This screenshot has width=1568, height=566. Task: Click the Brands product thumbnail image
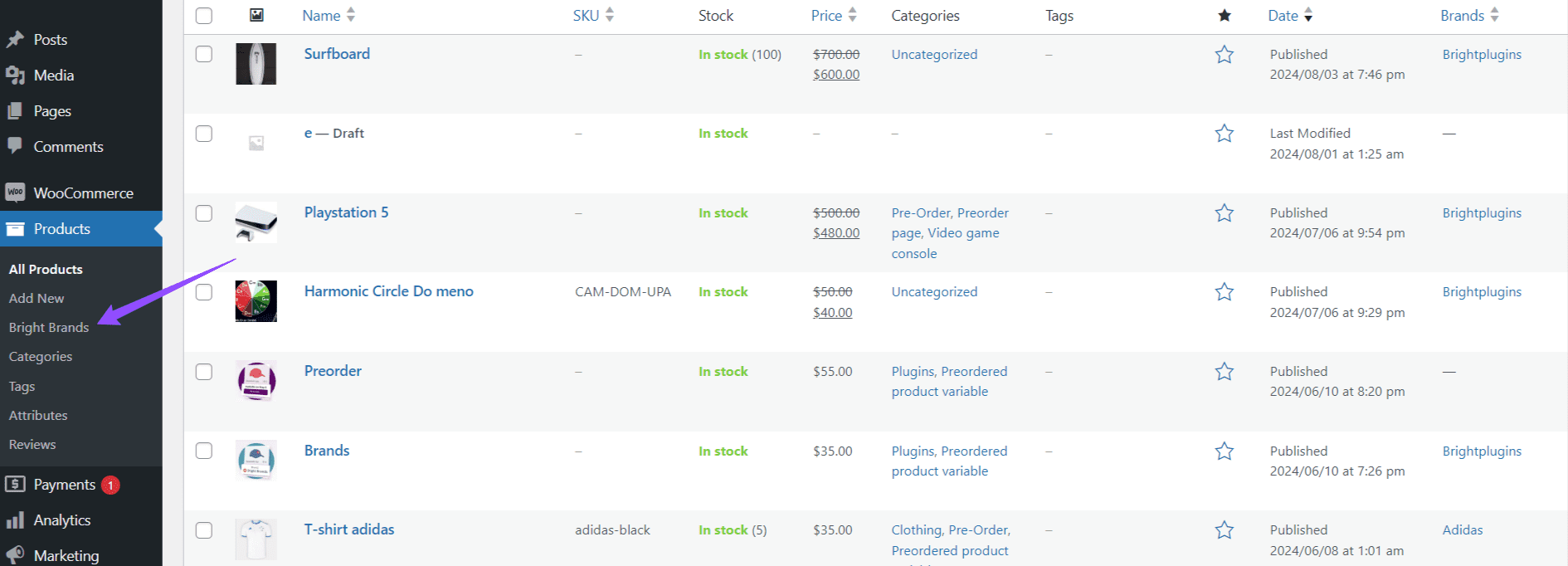point(256,461)
